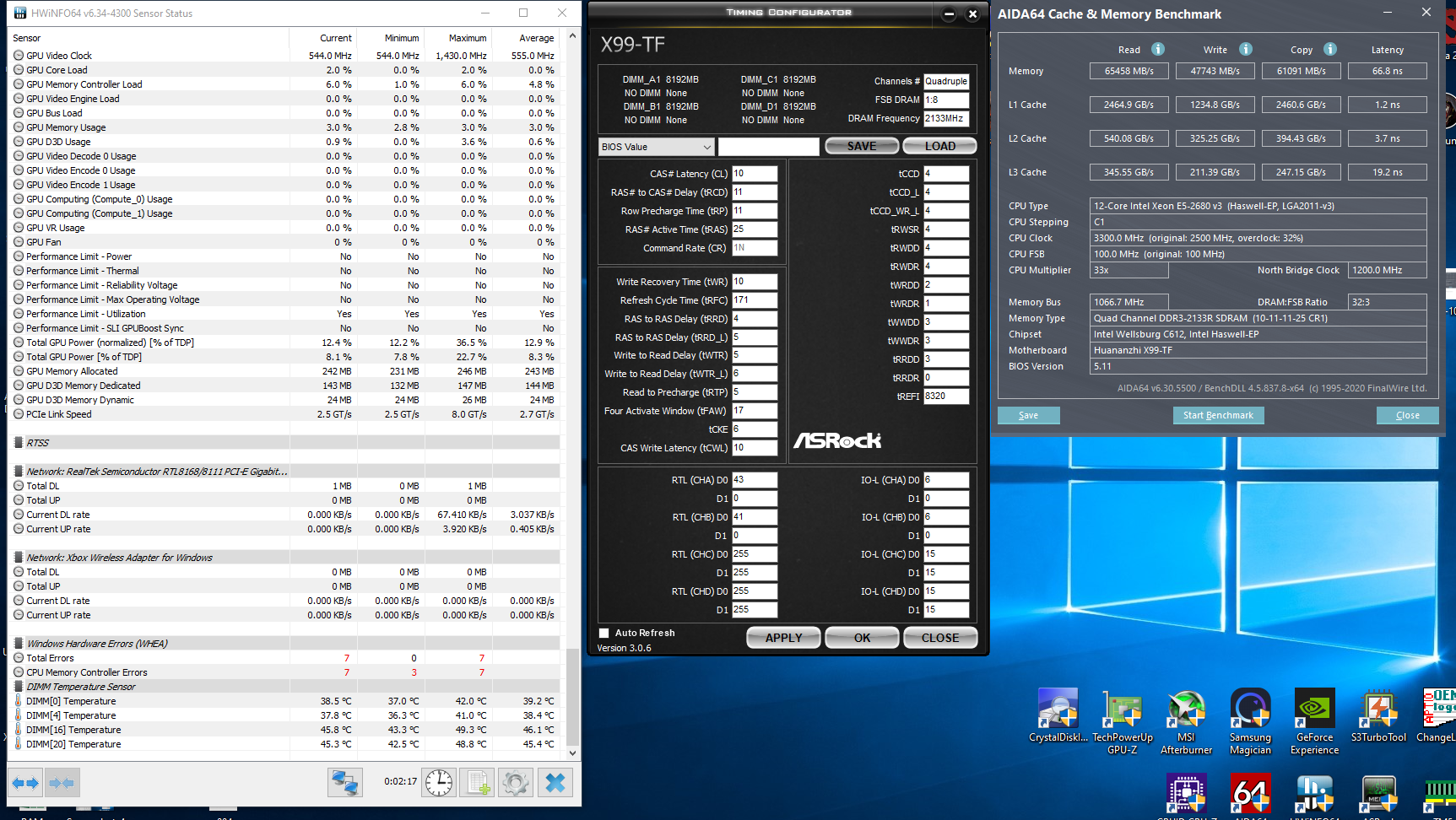This screenshot has height=820, width=1456.
Task: Click DIMM[0] Temperature thermometer icon
Action: [19, 701]
